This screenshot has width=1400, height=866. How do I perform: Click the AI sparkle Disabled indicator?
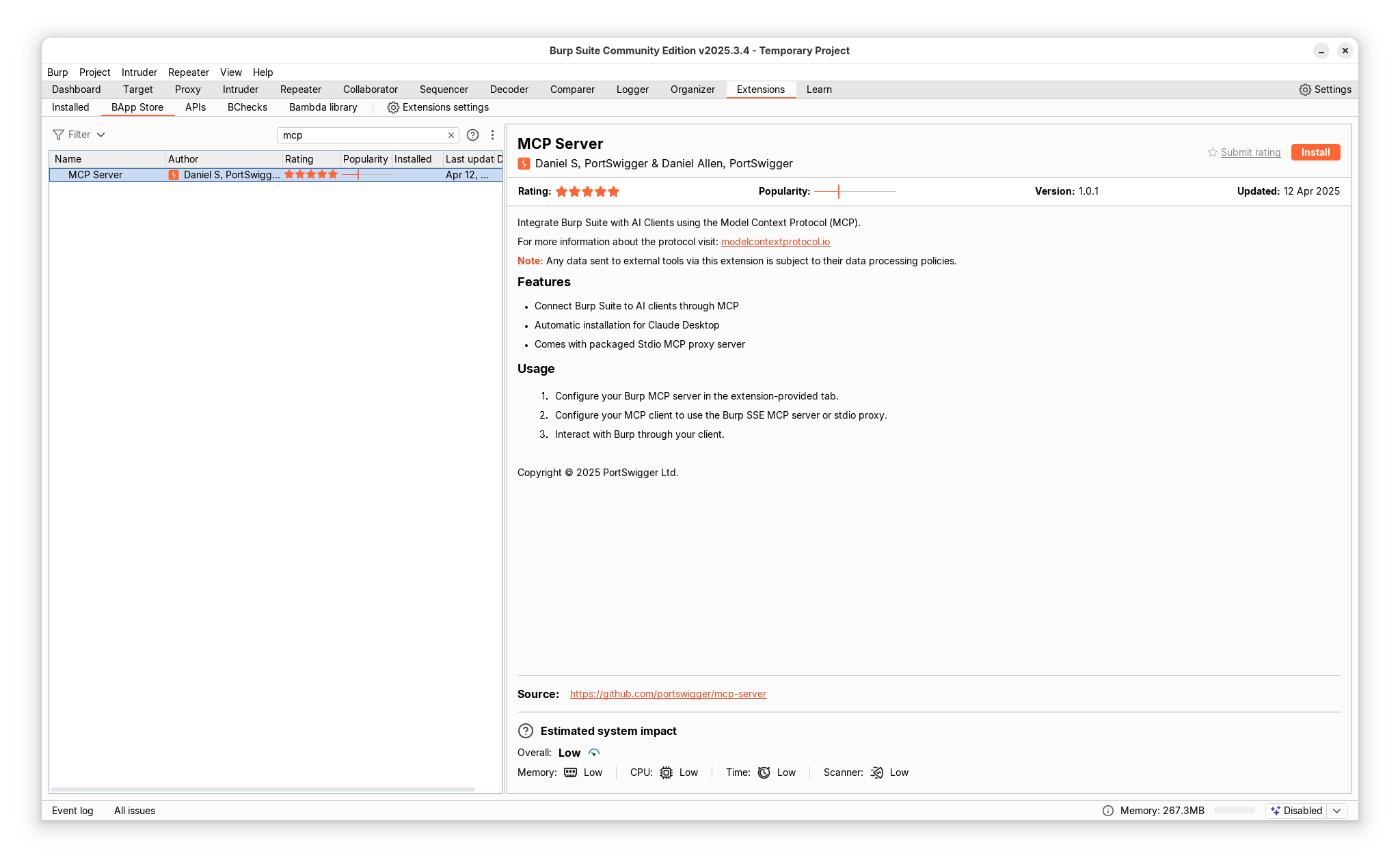(x=1296, y=811)
